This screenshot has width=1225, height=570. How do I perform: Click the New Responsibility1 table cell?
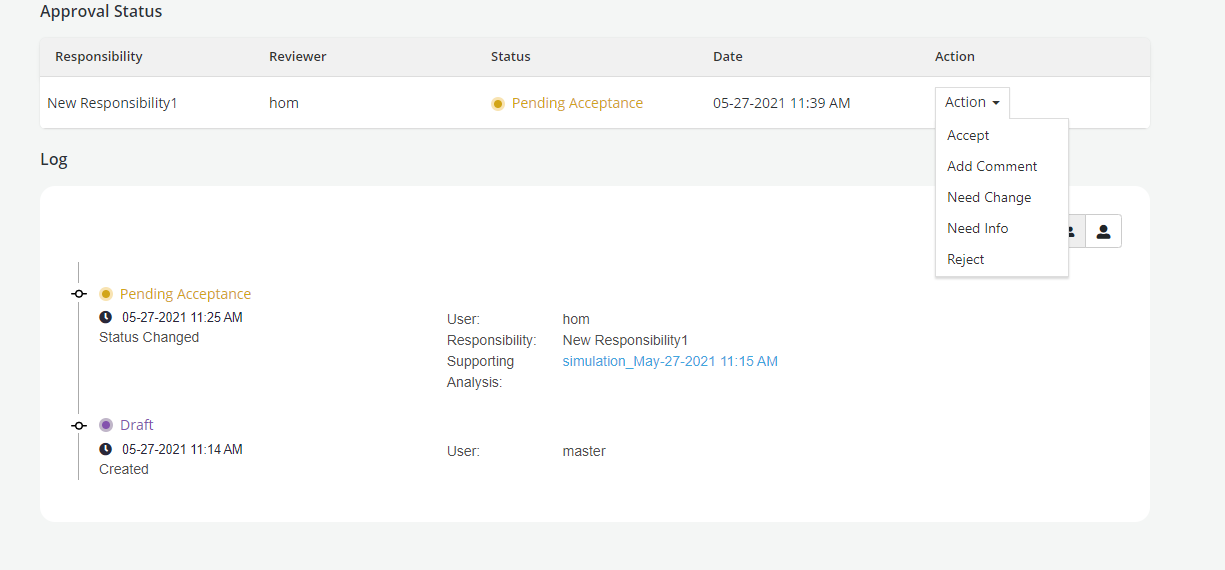pos(112,103)
